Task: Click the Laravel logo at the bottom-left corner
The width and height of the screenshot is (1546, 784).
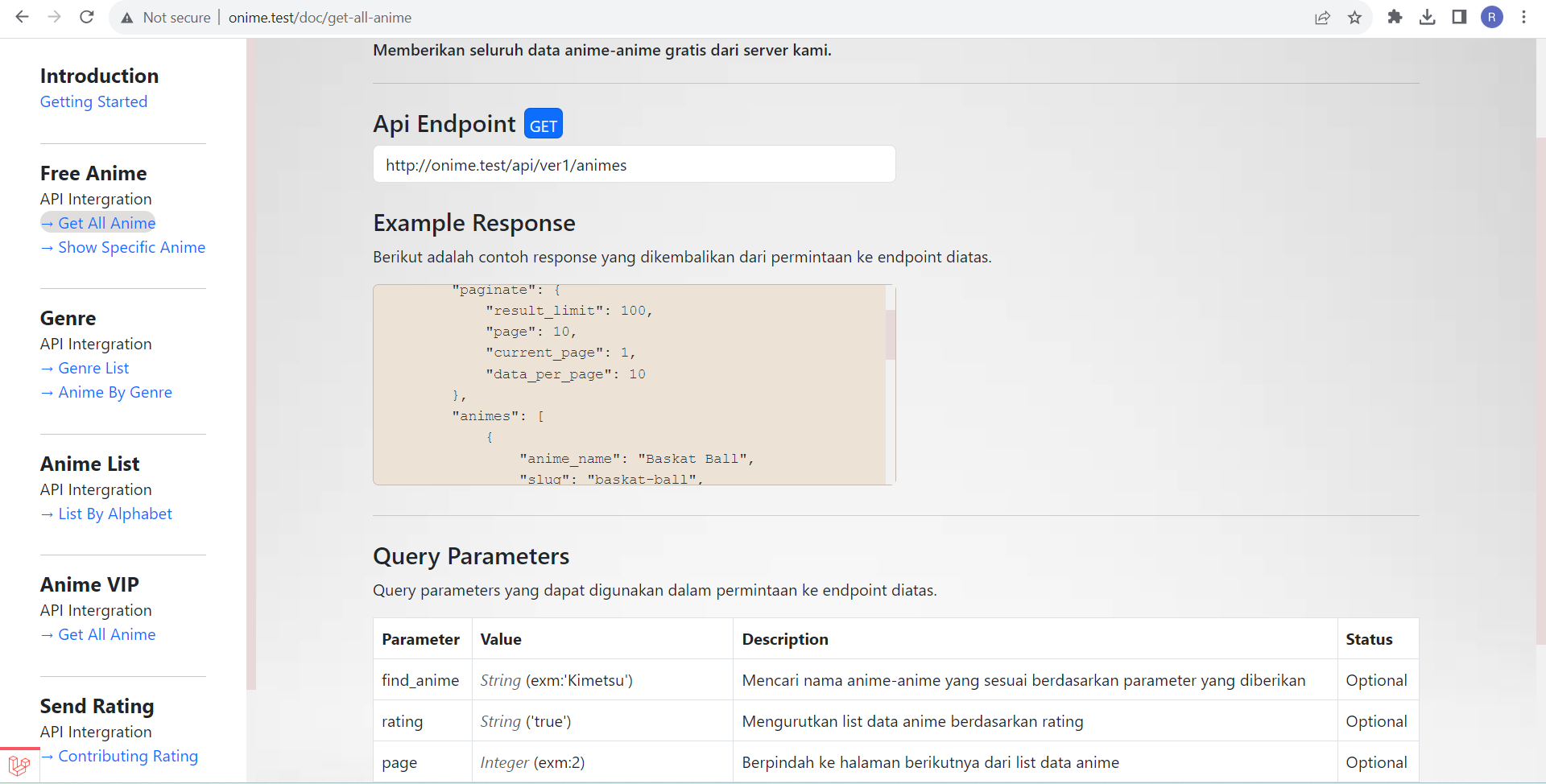Action: pos(19,765)
